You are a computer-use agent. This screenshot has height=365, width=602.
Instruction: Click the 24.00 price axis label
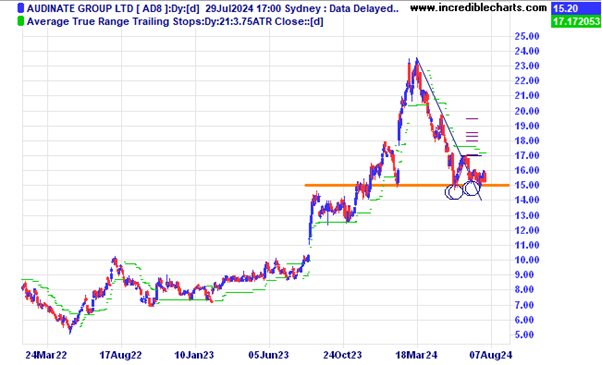(527, 51)
